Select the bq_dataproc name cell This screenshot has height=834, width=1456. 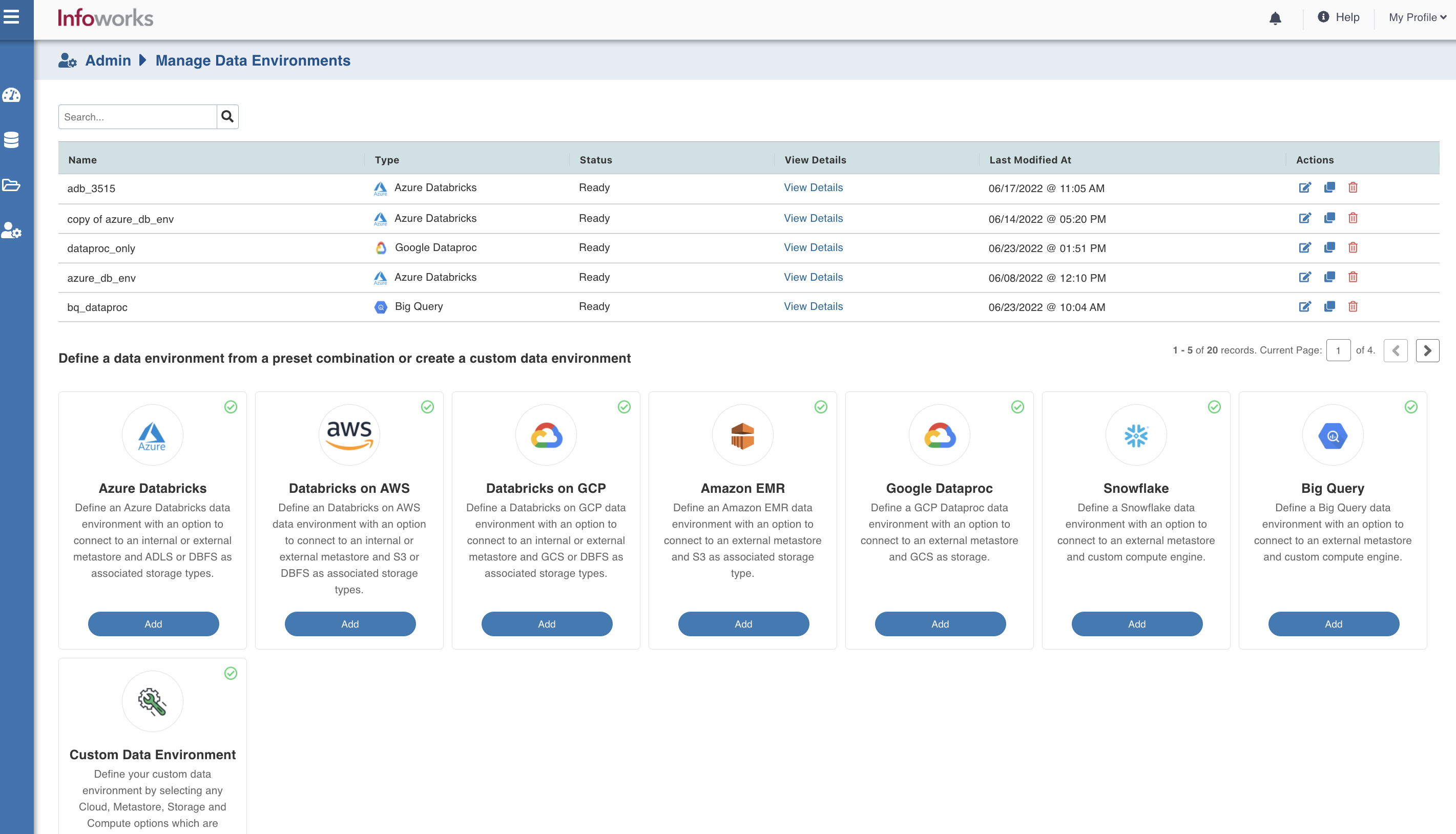click(97, 307)
